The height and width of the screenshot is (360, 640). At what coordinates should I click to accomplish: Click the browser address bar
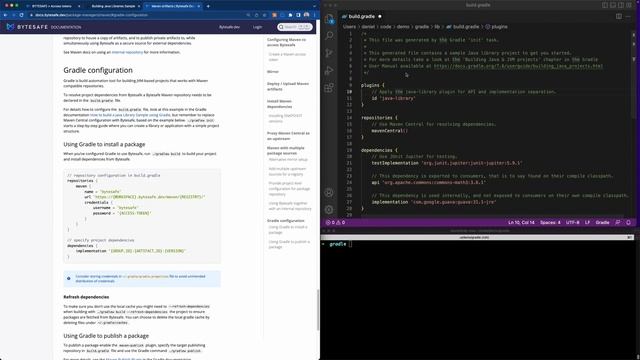click(137, 15)
